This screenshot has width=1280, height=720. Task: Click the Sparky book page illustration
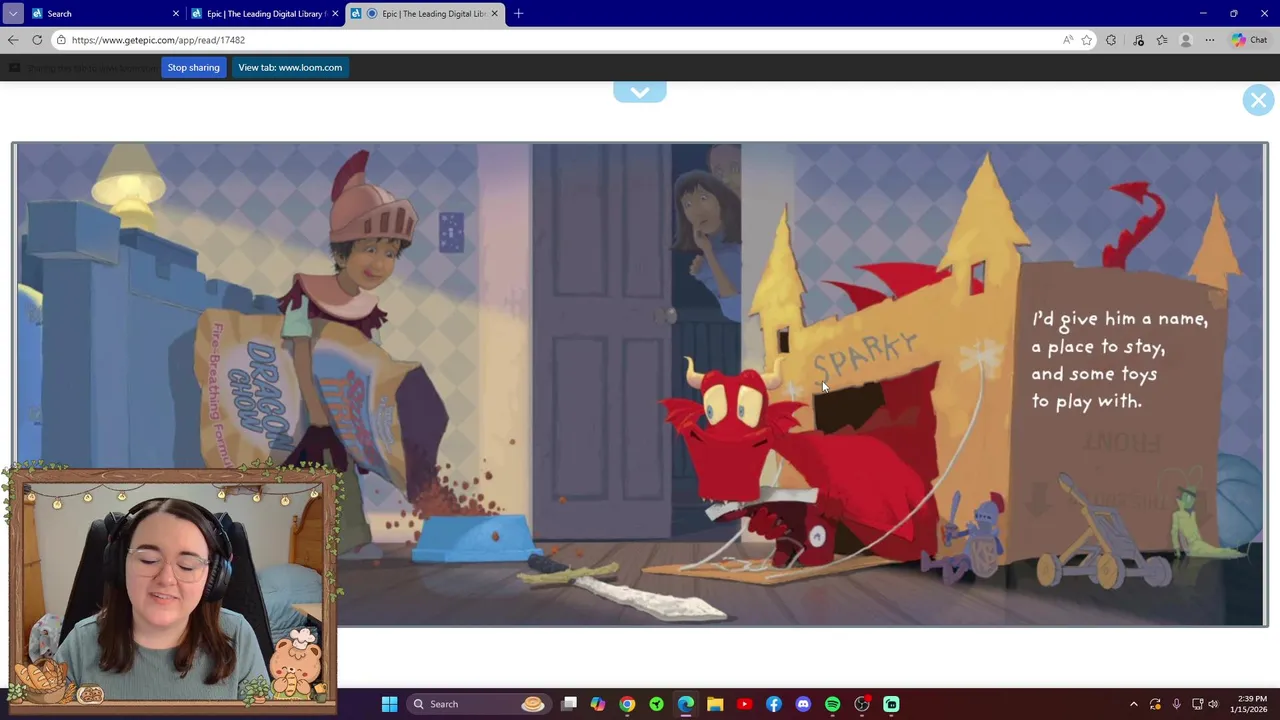(x=640, y=384)
